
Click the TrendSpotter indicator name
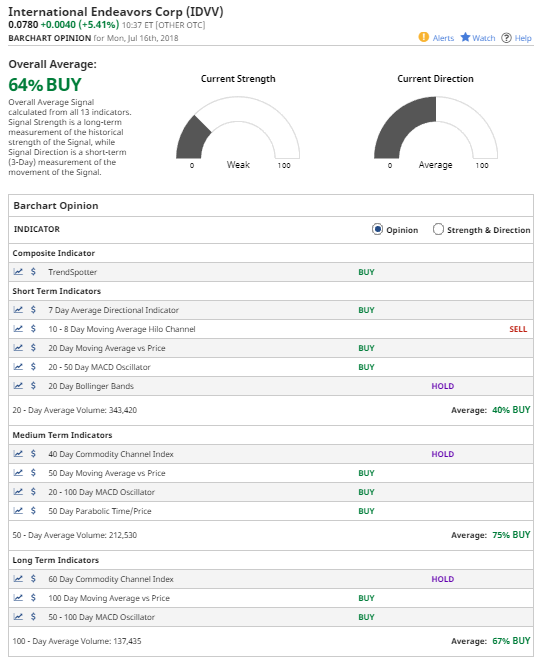[73, 272]
